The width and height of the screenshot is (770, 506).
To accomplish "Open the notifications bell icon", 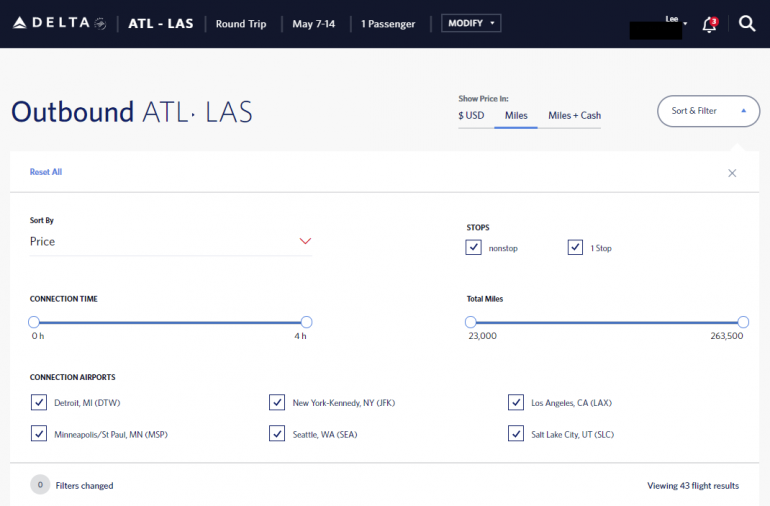I will tap(709, 24).
